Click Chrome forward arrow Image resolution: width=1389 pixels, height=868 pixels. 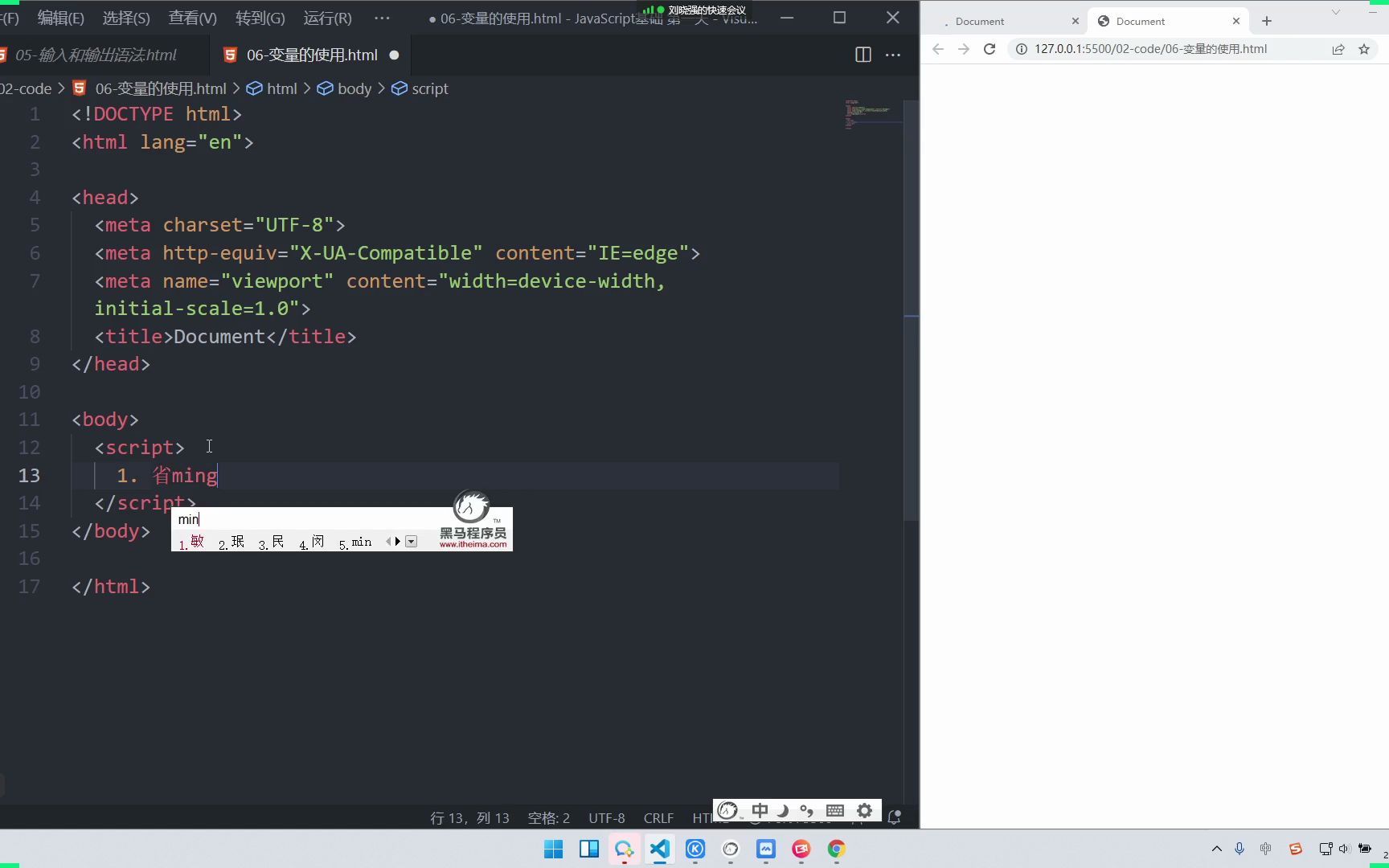964,49
